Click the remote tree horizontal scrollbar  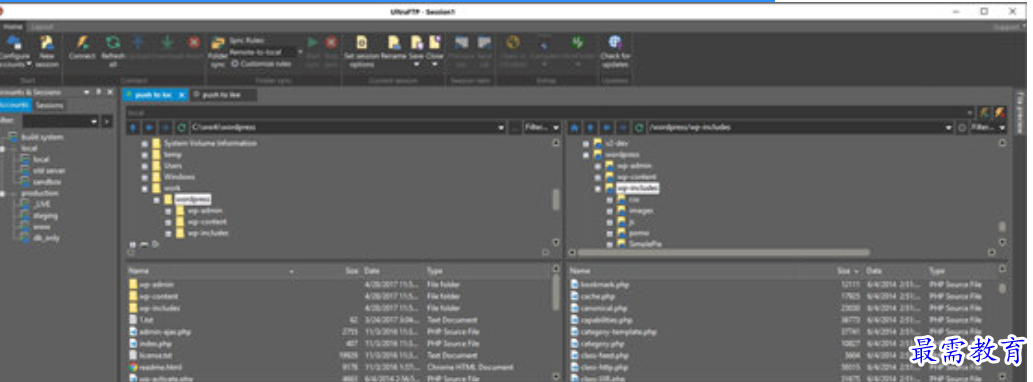pos(723,252)
